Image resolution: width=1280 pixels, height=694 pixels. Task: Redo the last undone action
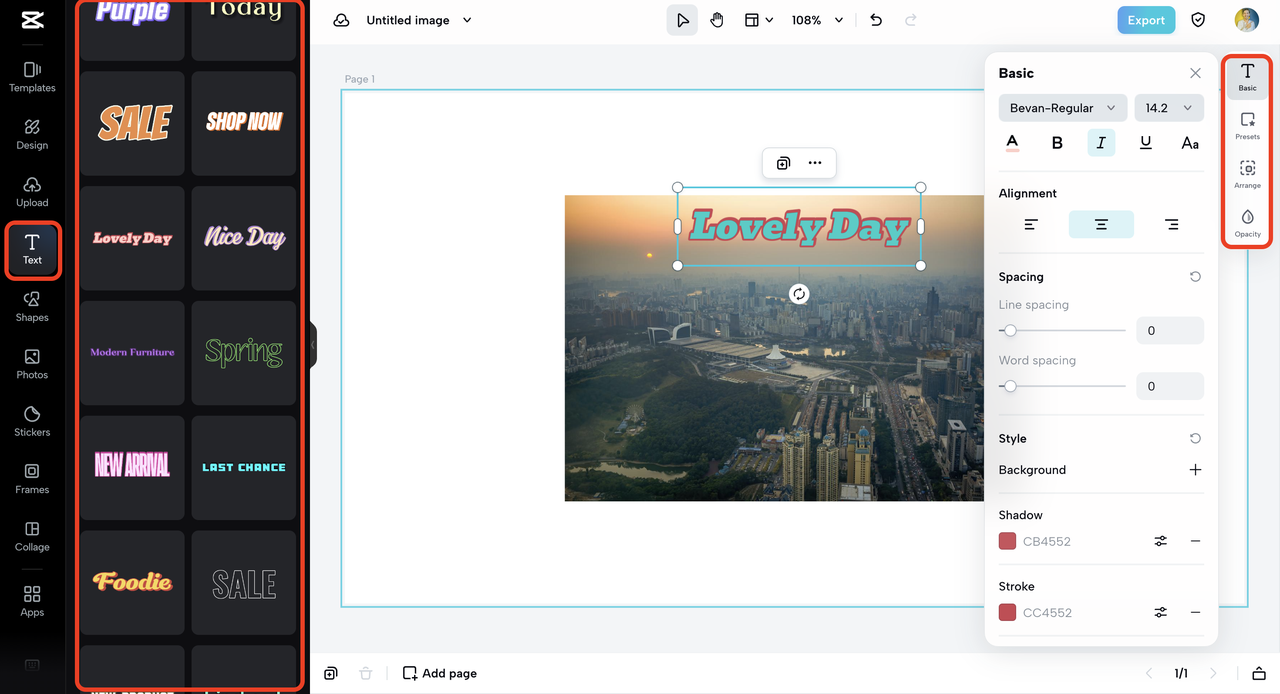(910, 20)
